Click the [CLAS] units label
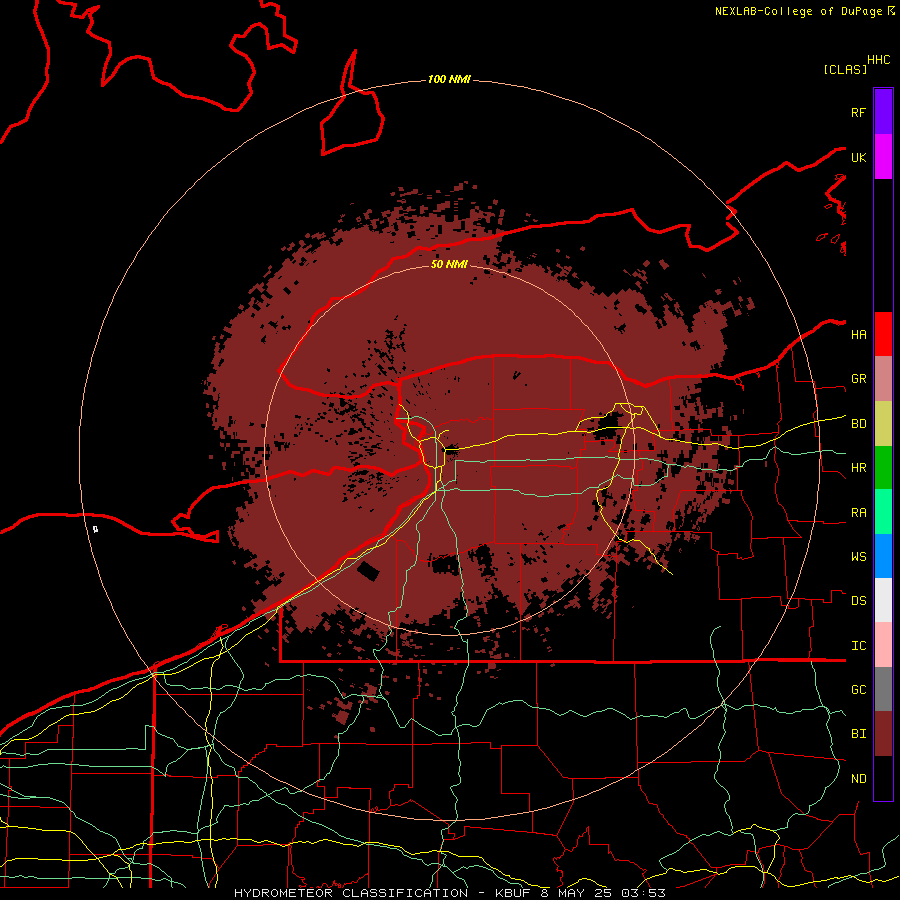Image resolution: width=900 pixels, height=900 pixels. [845, 69]
